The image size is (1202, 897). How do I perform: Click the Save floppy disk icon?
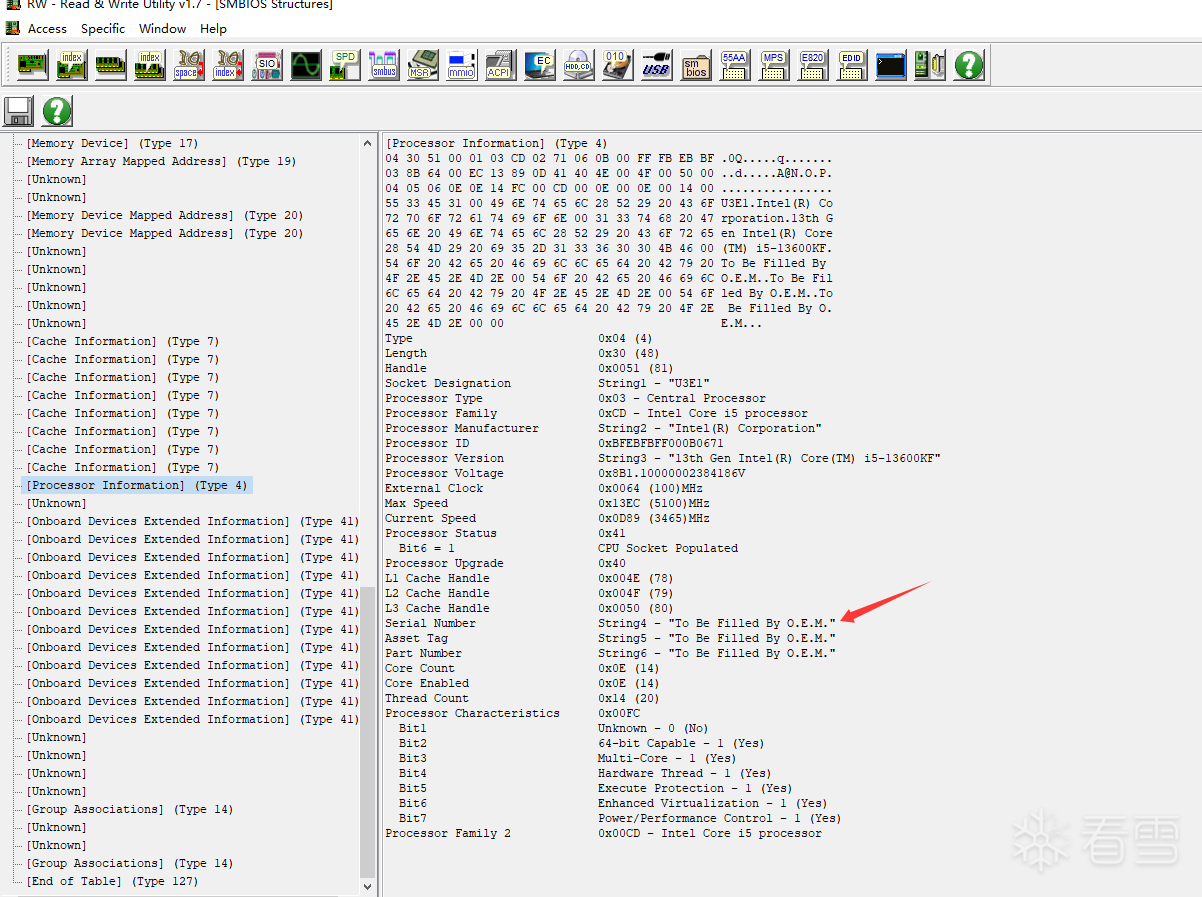point(19,111)
